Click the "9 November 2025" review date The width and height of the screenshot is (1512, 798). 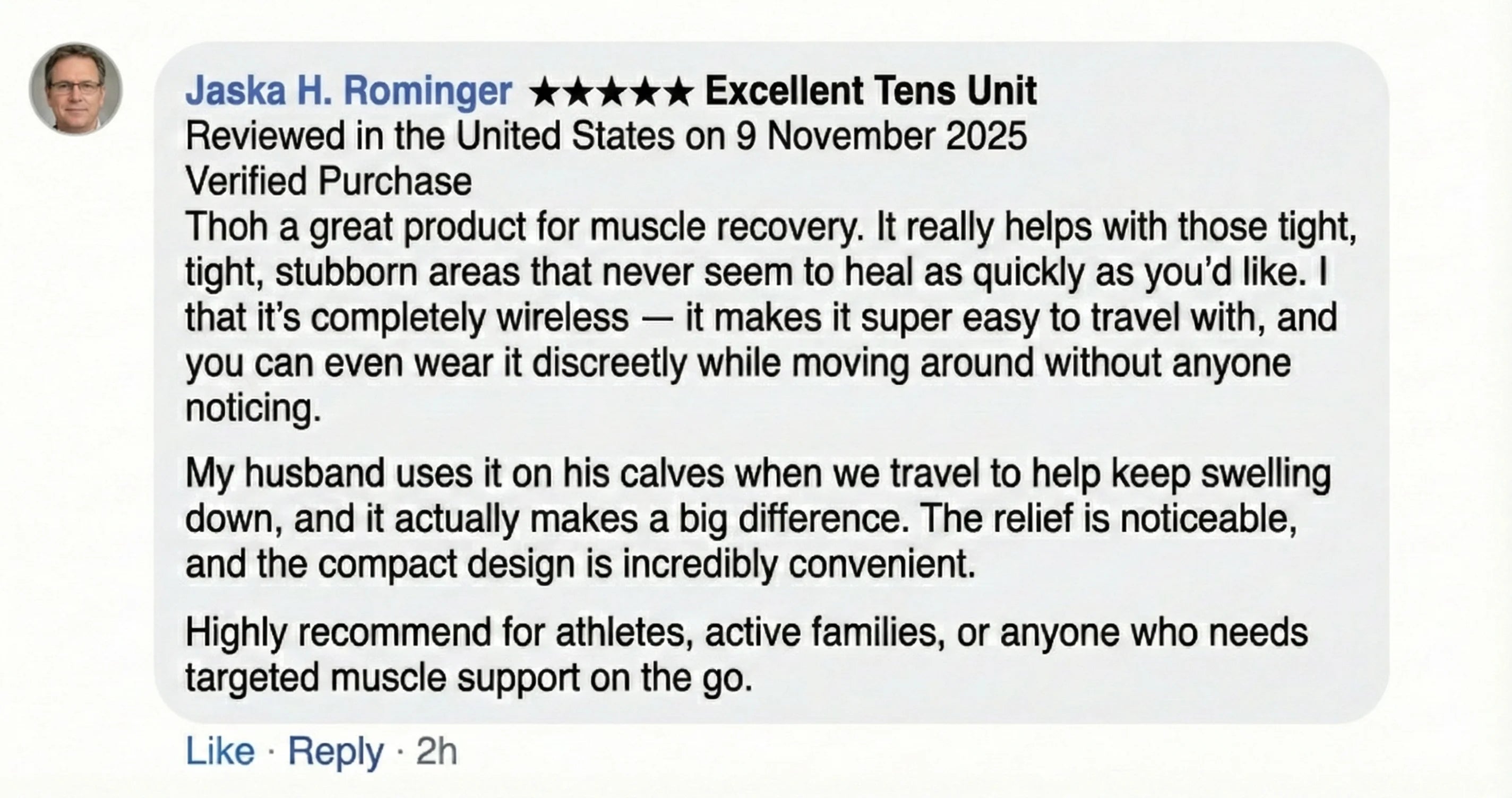(881, 136)
